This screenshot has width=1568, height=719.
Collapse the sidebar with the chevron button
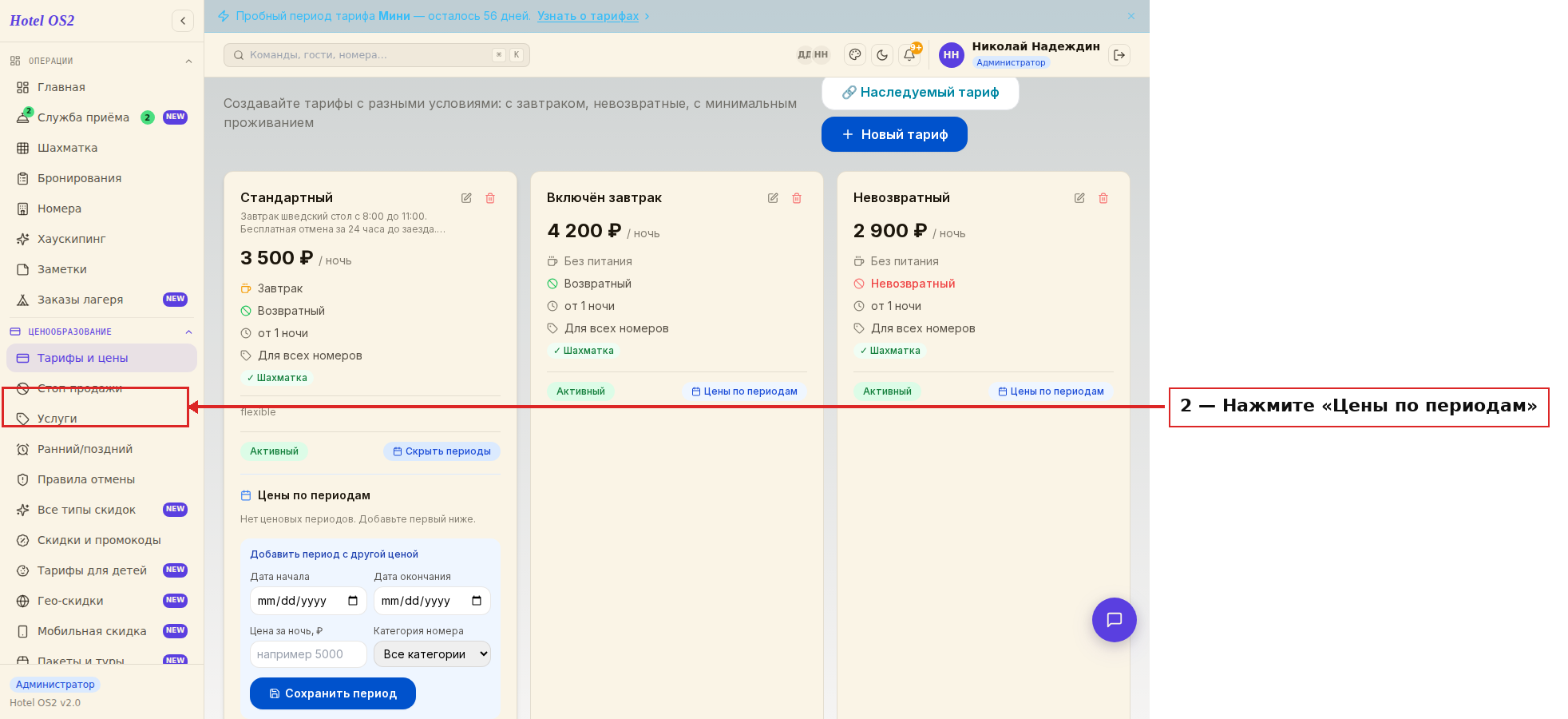click(x=183, y=21)
